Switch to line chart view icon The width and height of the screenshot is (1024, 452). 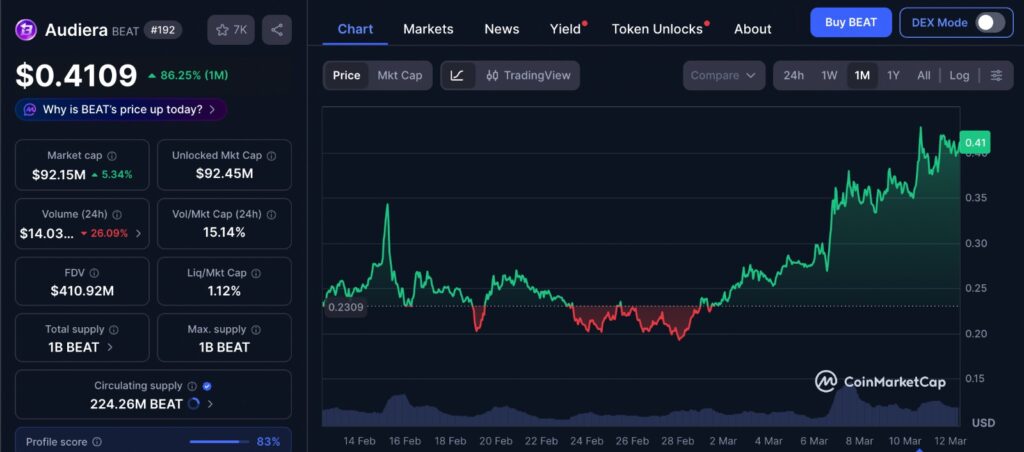pyautogui.click(x=457, y=75)
